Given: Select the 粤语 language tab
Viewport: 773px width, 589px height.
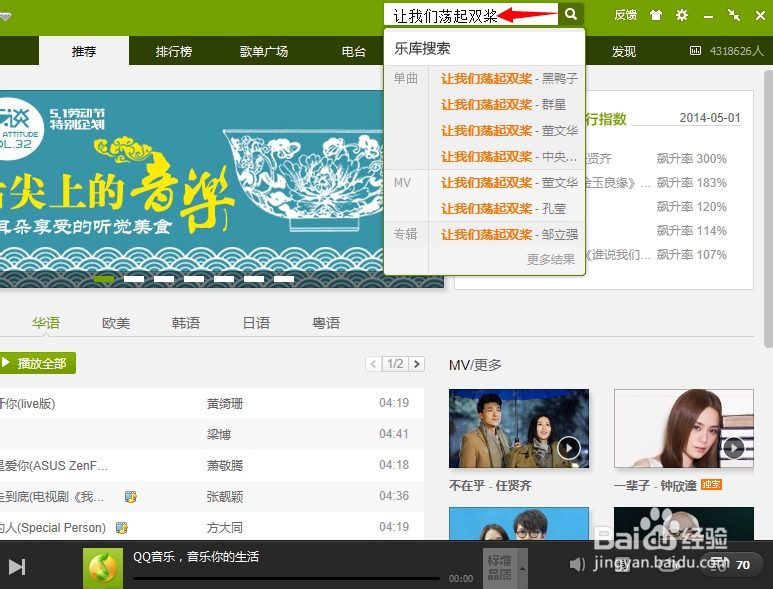Looking at the screenshot, I should point(326,323).
